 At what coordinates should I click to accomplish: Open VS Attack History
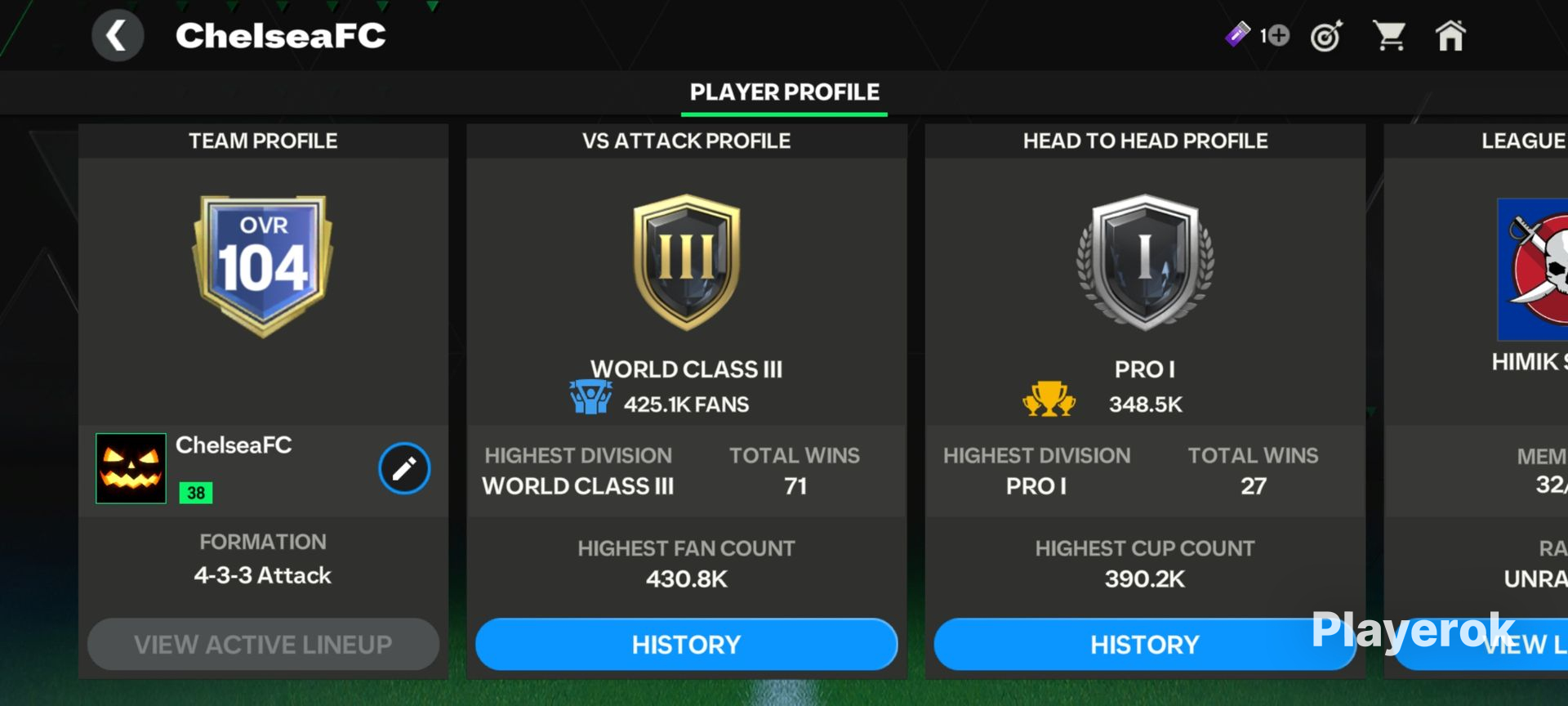click(x=686, y=645)
